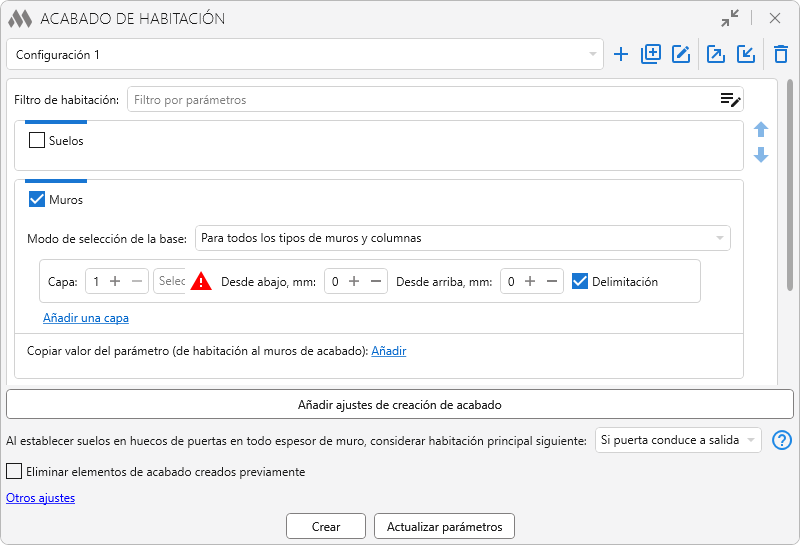The width and height of the screenshot is (800, 545).
Task: Open help for door opening setting
Action: (x=782, y=441)
